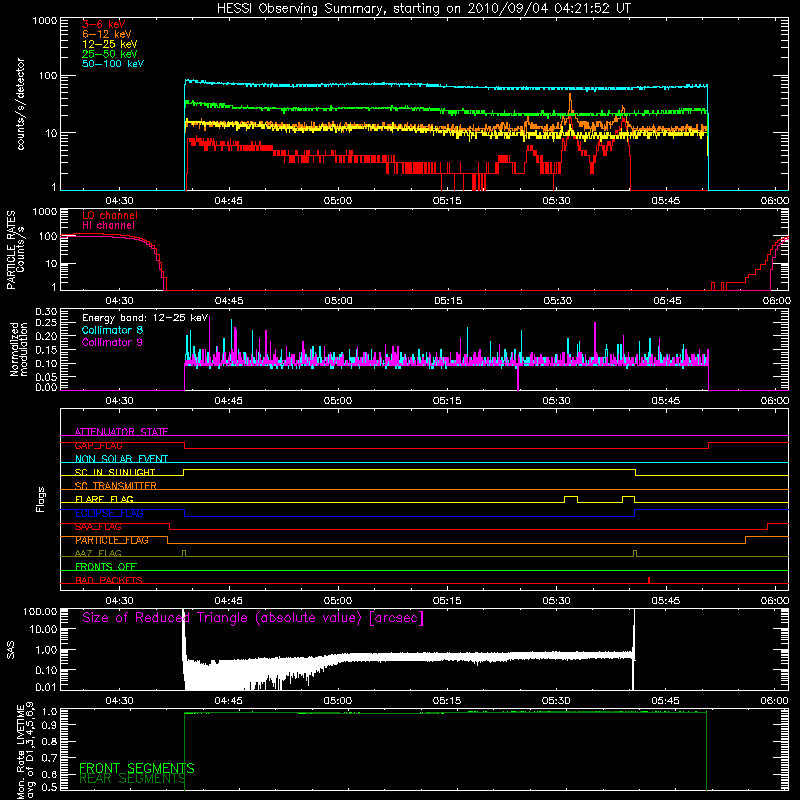The height and width of the screenshot is (800, 800).
Task: Click the ATTENUATOR_STATE flag label
Action: (121, 432)
